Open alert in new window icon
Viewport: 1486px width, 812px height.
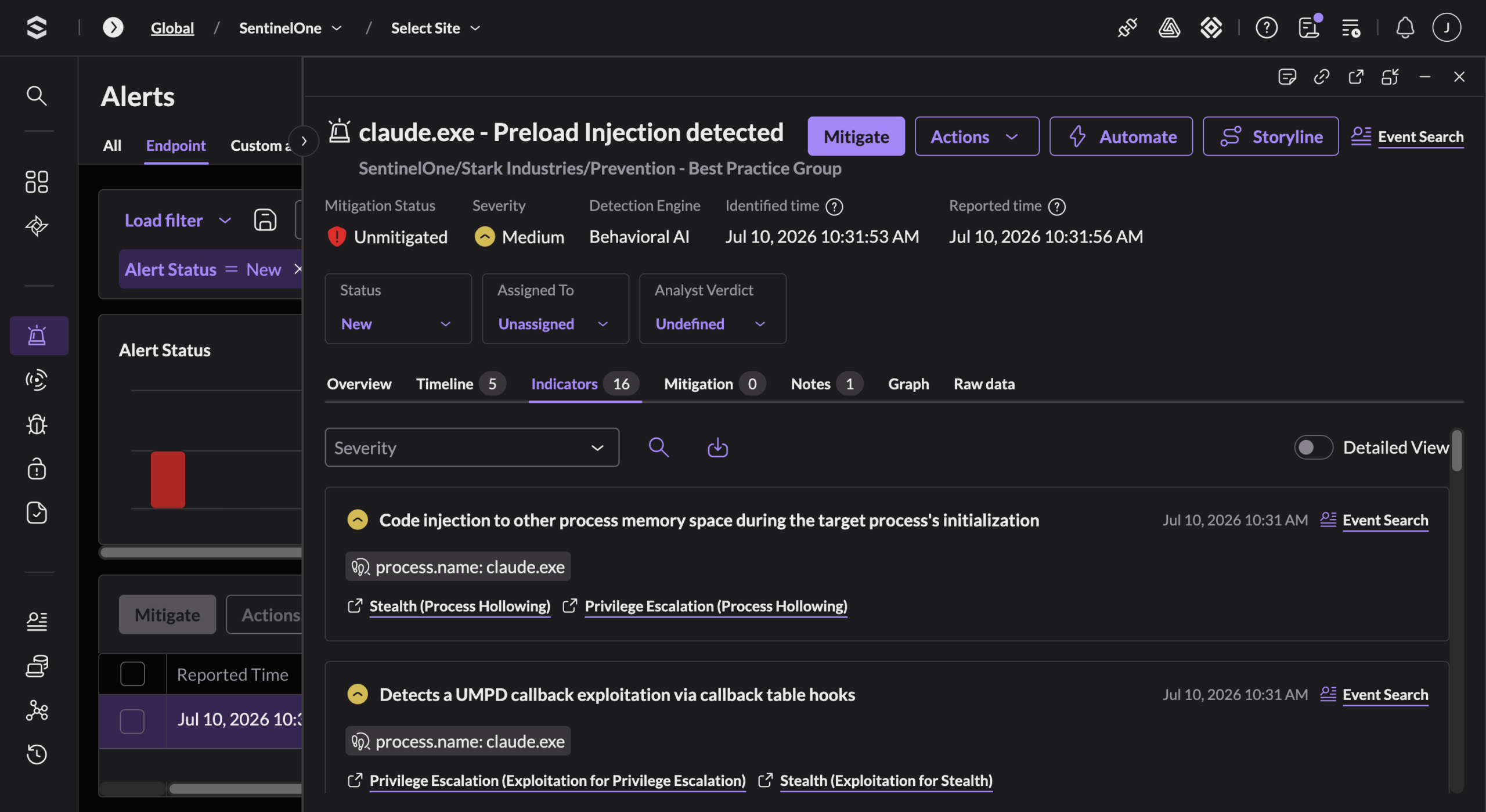[1356, 77]
